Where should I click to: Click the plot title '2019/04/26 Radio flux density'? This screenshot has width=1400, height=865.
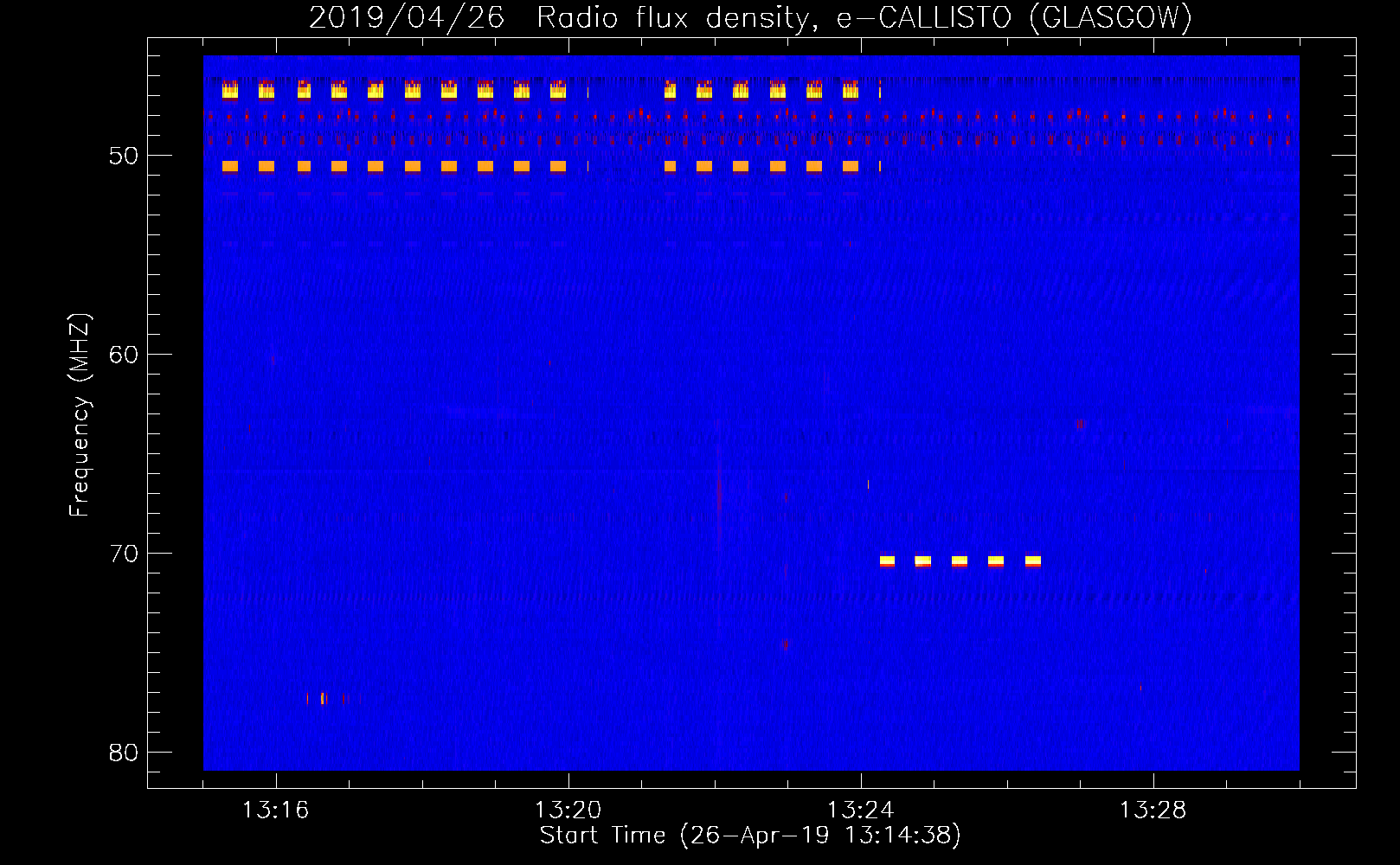(750, 17)
